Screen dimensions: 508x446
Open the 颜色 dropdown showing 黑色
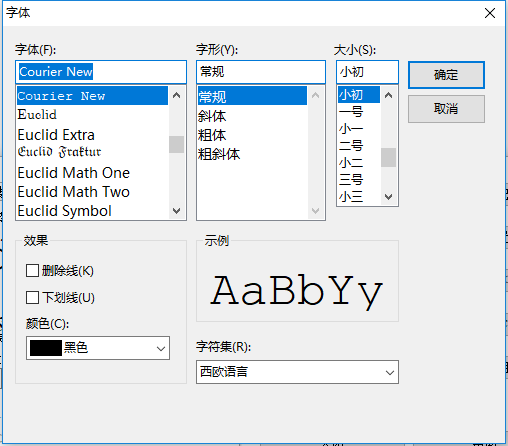[x=98, y=348]
